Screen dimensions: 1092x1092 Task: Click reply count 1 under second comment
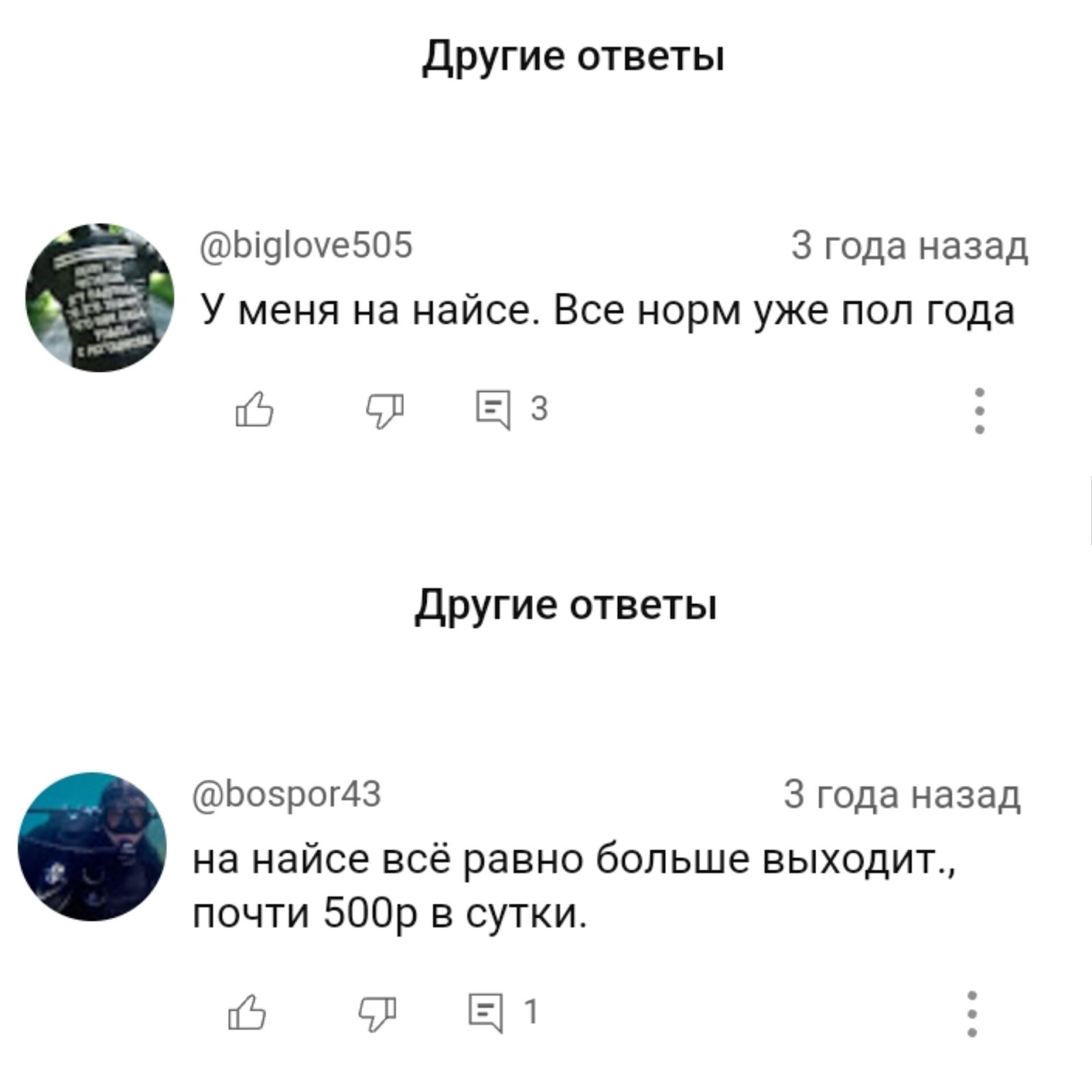coord(530,1011)
